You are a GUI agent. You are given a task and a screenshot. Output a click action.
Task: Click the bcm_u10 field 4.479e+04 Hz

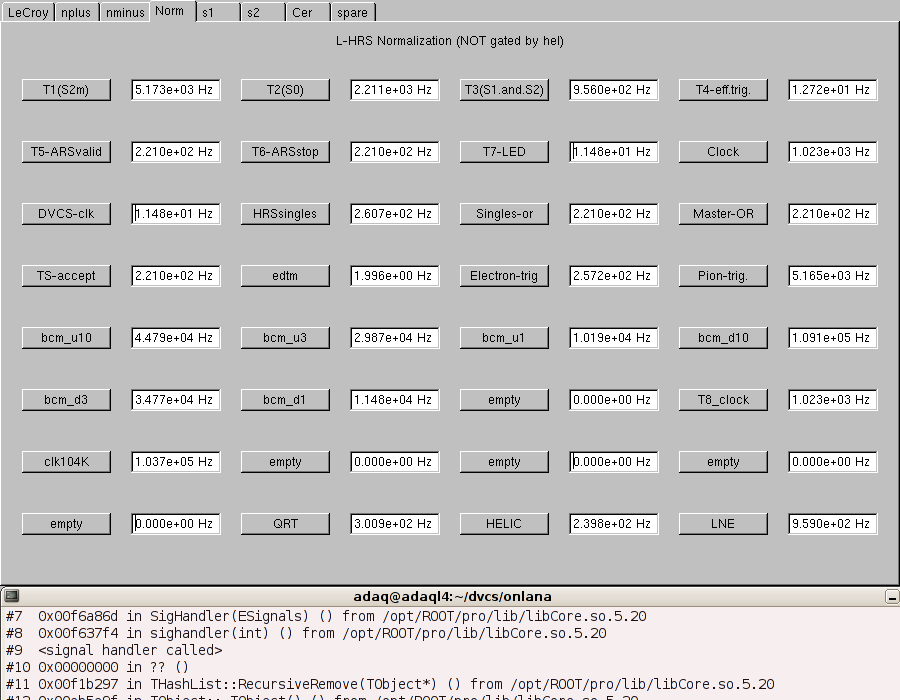tap(176, 338)
